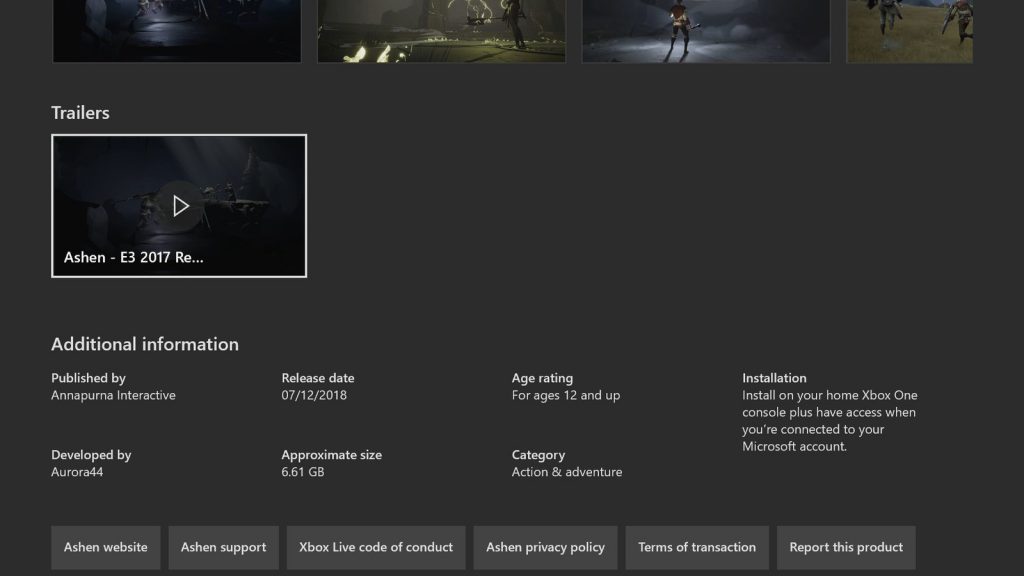Open Terms of transaction
This screenshot has height=576, width=1024.
click(697, 547)
